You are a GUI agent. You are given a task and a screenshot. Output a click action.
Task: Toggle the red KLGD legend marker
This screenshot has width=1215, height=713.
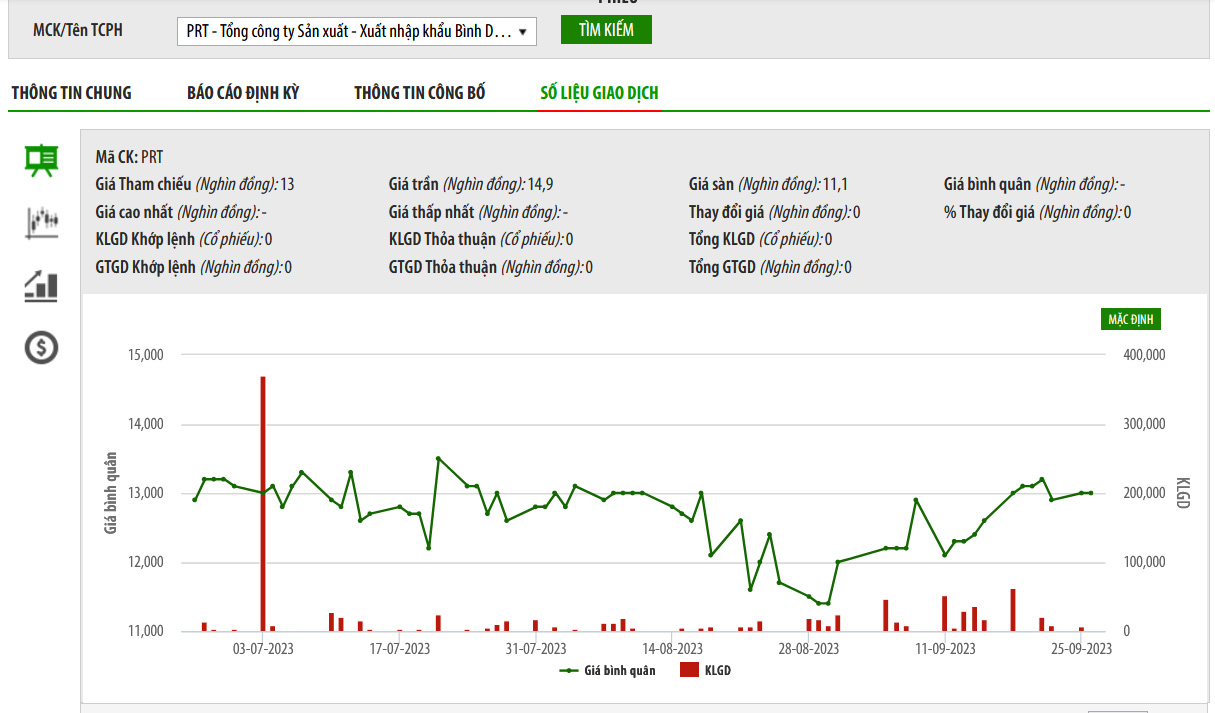pos(688,670)
